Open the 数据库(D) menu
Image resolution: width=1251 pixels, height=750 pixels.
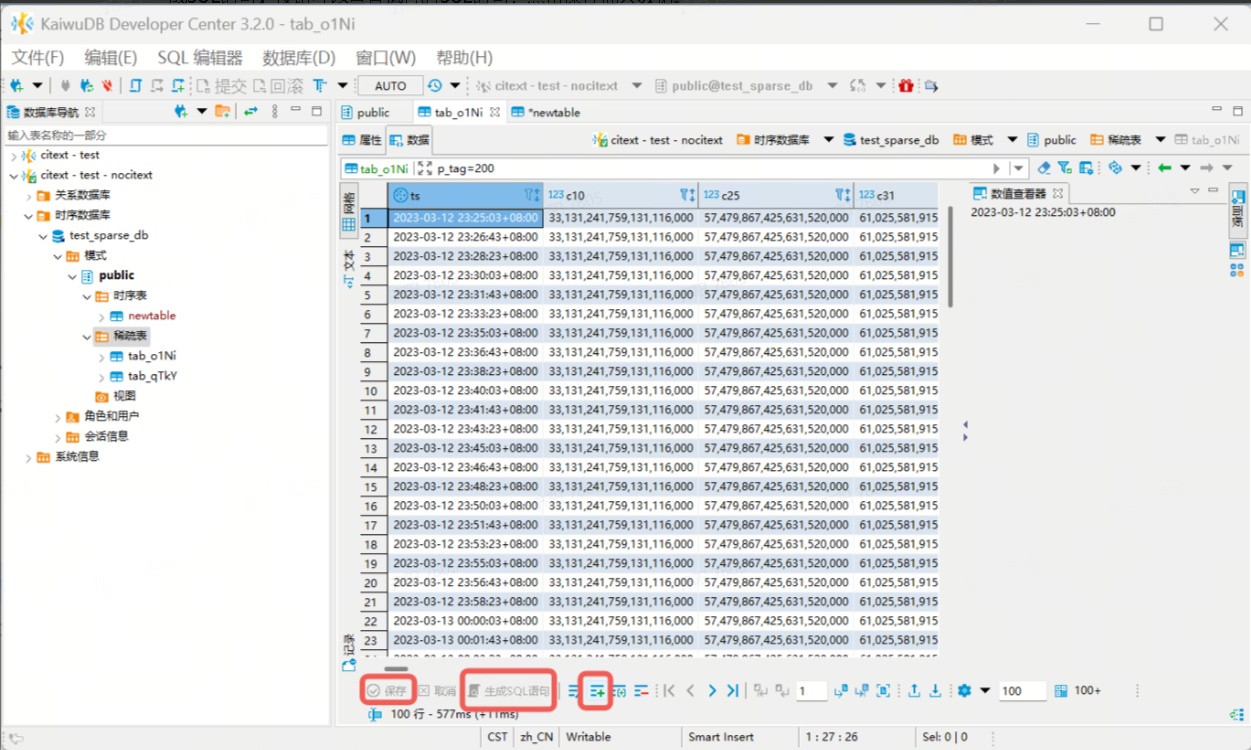(299, 57)
